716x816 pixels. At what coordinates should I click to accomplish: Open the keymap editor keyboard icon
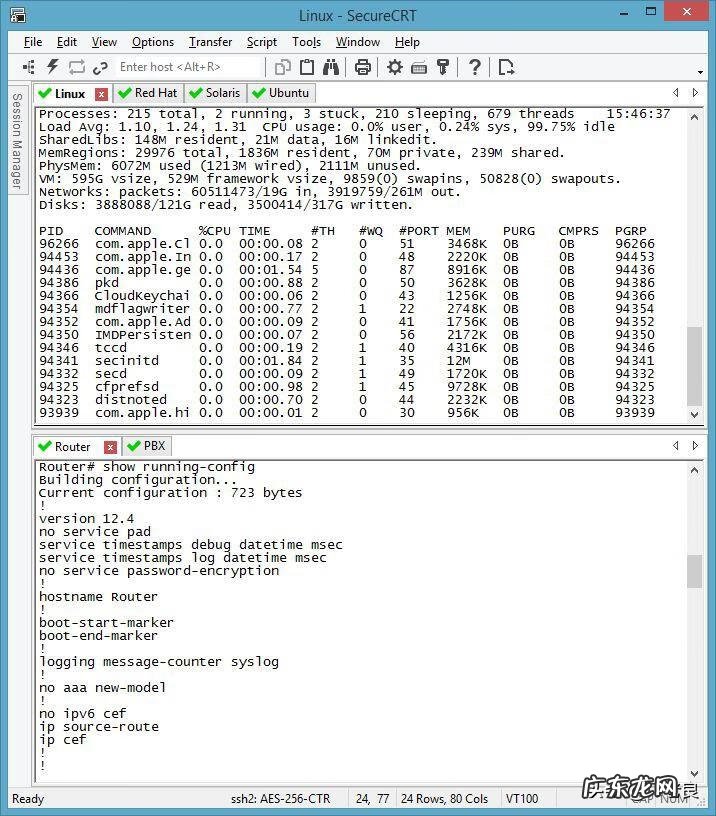pos(419,67)
